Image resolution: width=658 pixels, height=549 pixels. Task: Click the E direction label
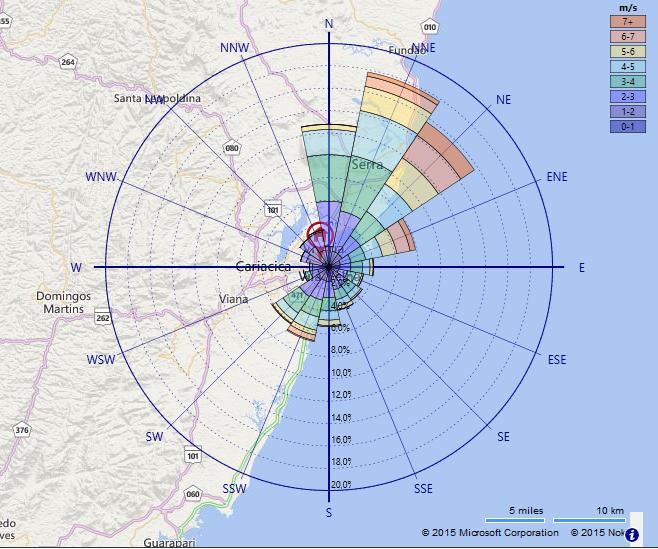coord(582,268)
